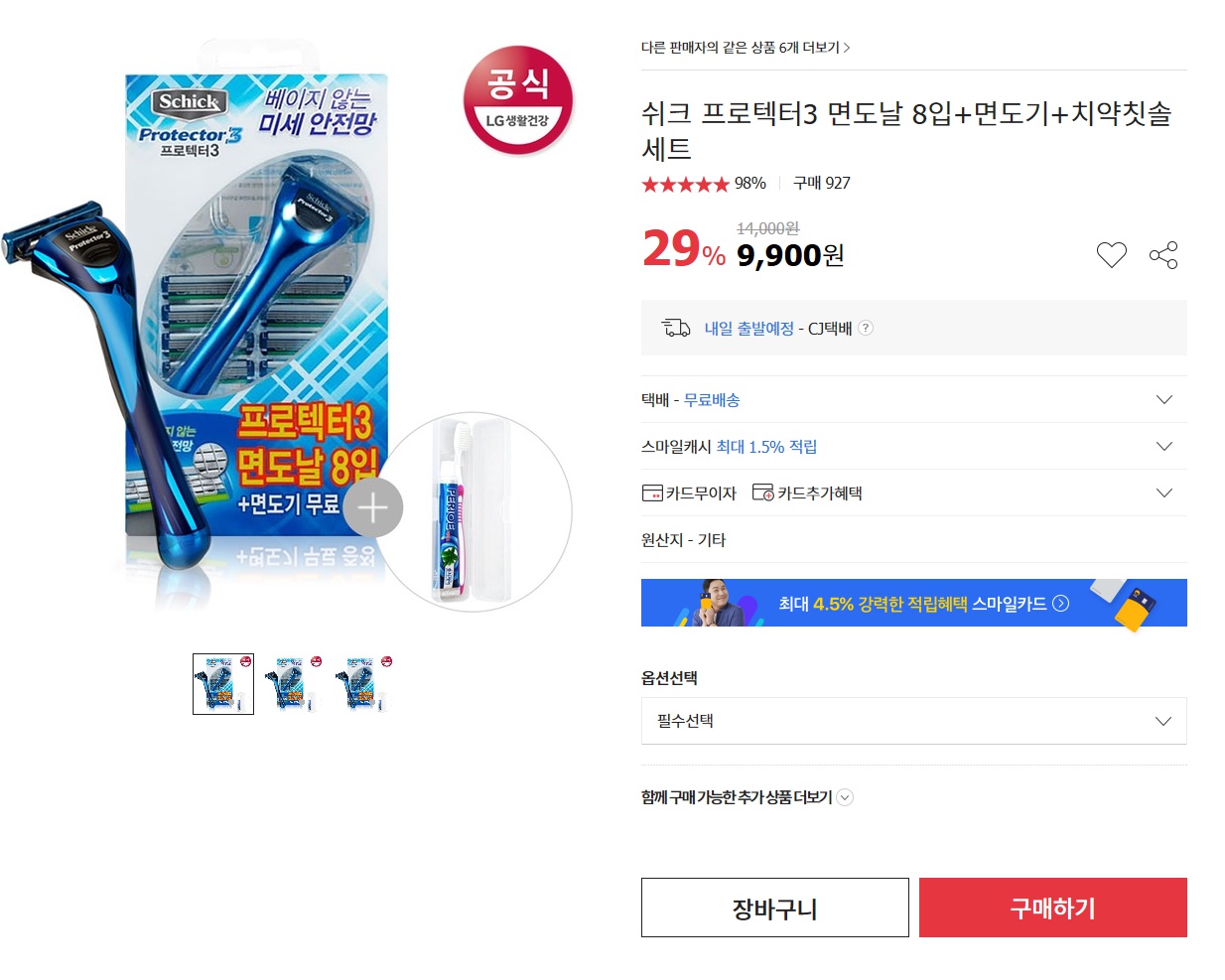Viewport: 1225px width, 980px height.
Task: Expand 함께 구매 가능한 추가상품 더보기
Action: point(845,797)
